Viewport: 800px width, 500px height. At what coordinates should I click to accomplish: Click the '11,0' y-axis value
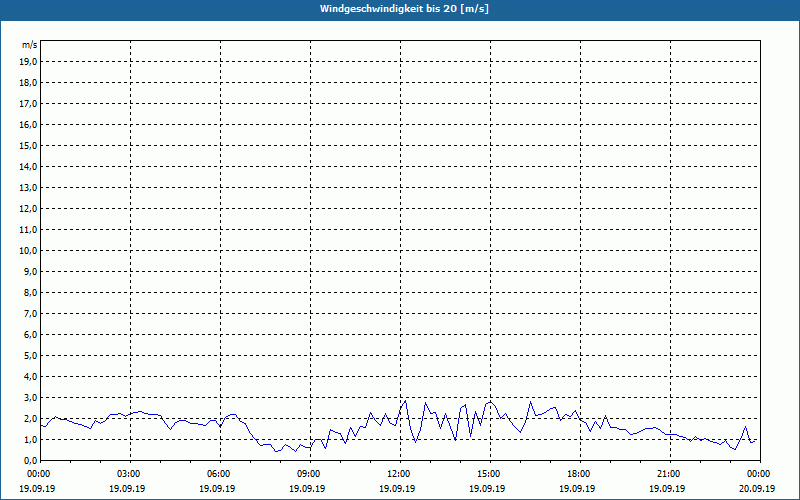(x=28, y=230)
